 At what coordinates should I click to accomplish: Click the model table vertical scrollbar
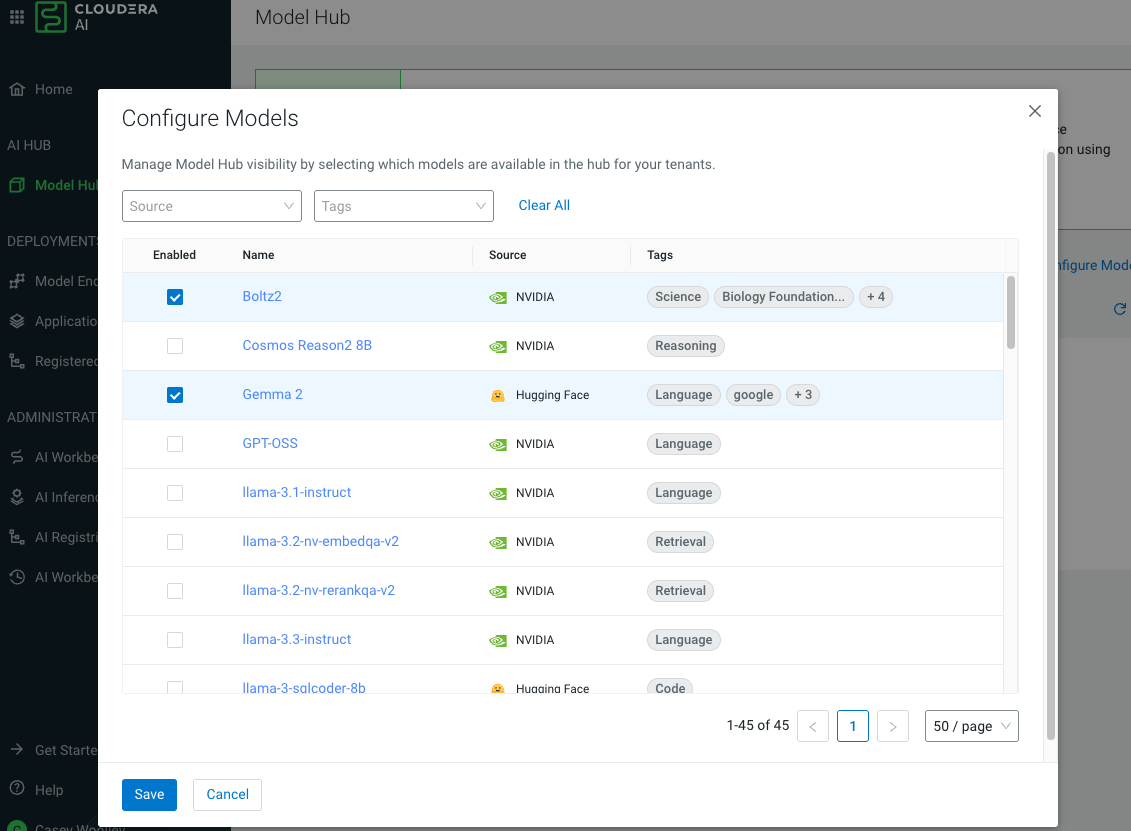[x=1011, y=312]
